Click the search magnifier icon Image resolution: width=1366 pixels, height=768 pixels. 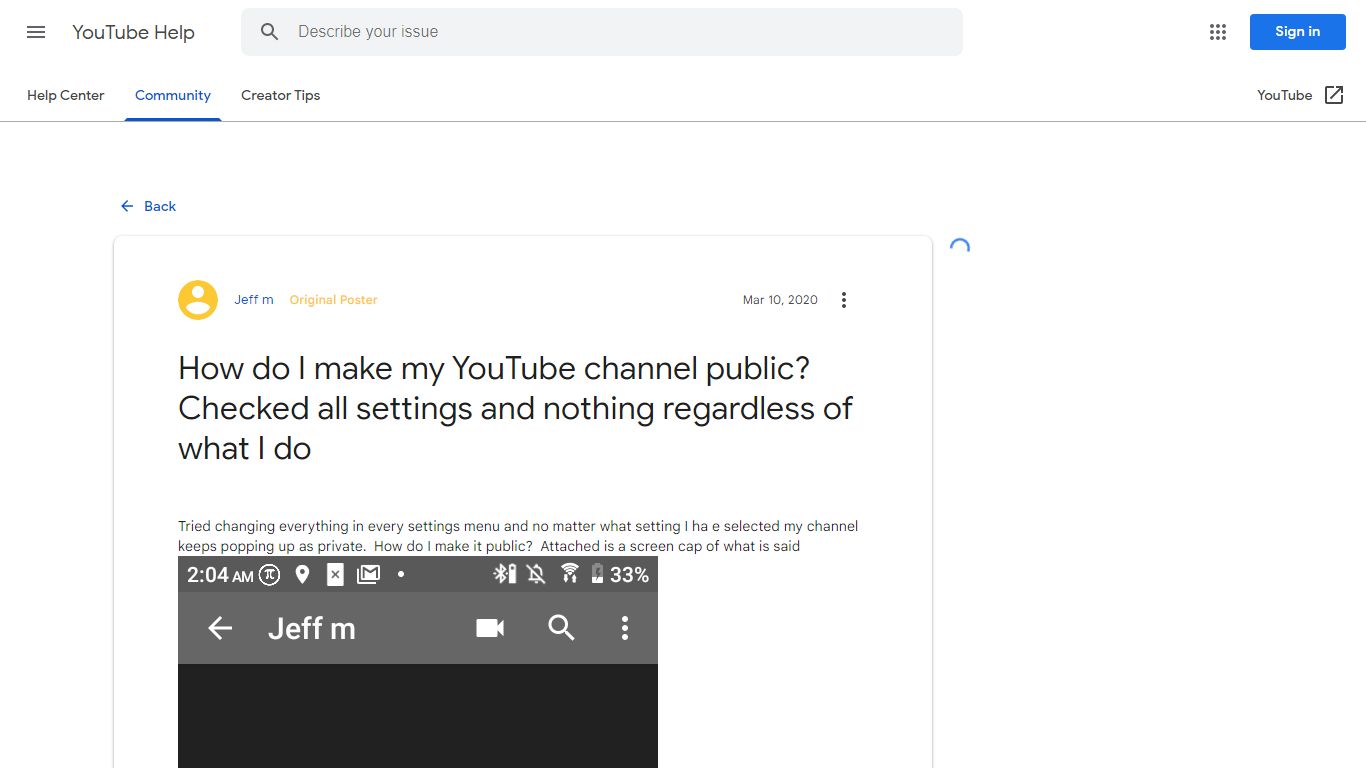(x=269, y=32)
